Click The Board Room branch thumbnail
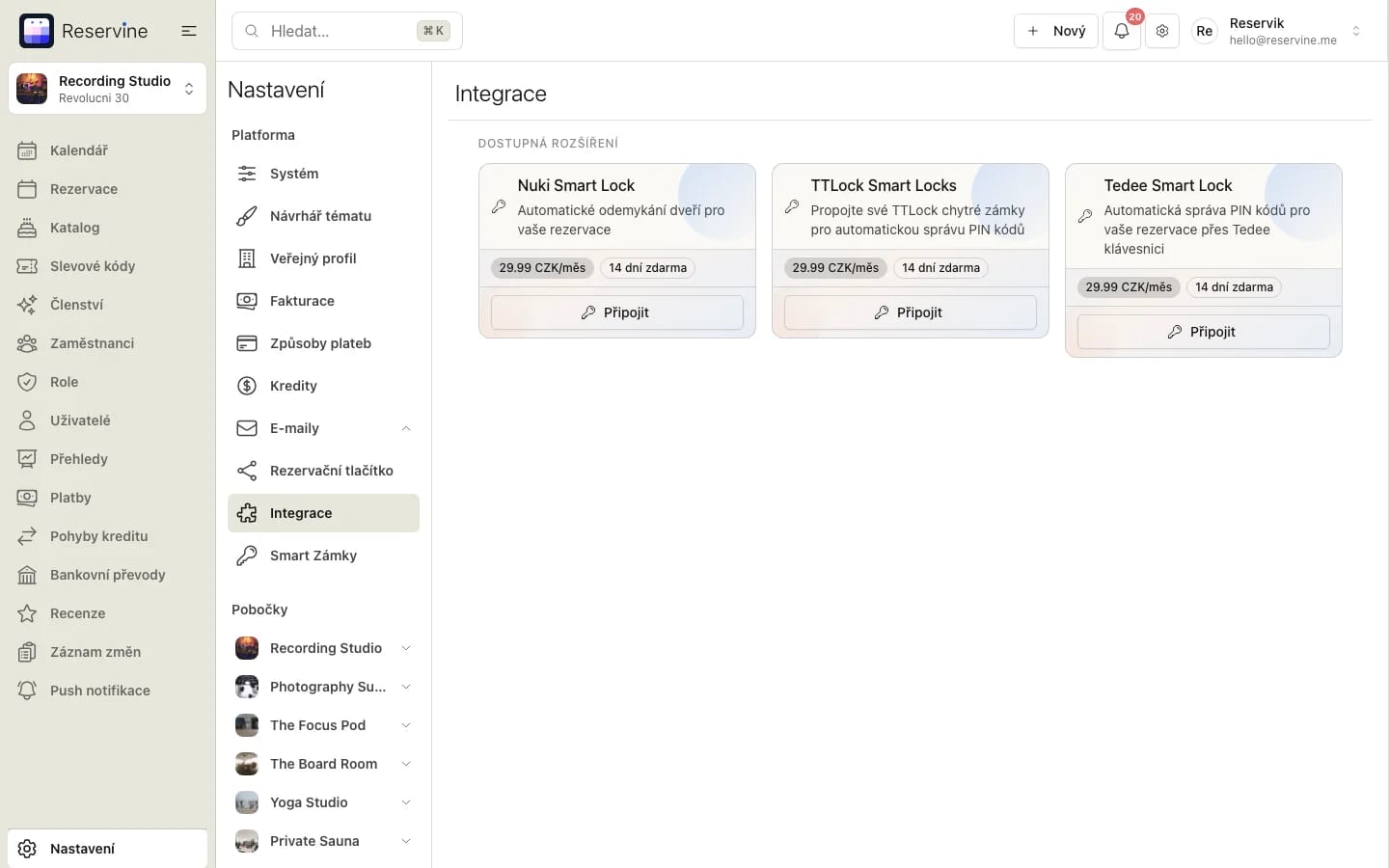Screen dimensions: 1389x868 pos(247,764)
